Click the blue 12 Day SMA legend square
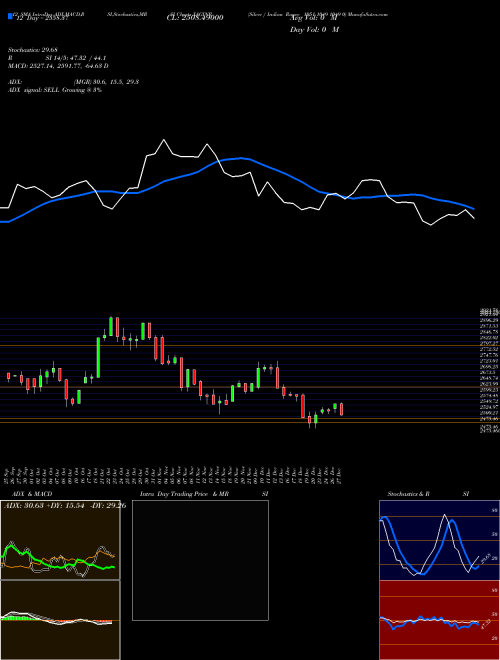The image size is (500, 660). pyautogui.click(x=10, y=17)
